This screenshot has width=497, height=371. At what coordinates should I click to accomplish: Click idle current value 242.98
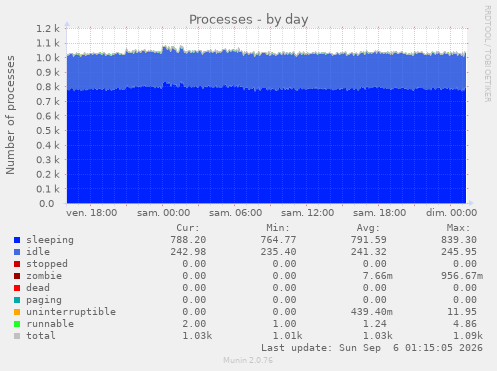[x=188, y=252]
